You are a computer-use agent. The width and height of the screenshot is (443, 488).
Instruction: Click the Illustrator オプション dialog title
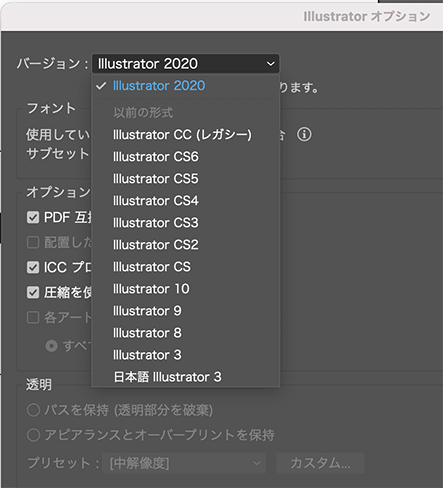pos(366,16)
